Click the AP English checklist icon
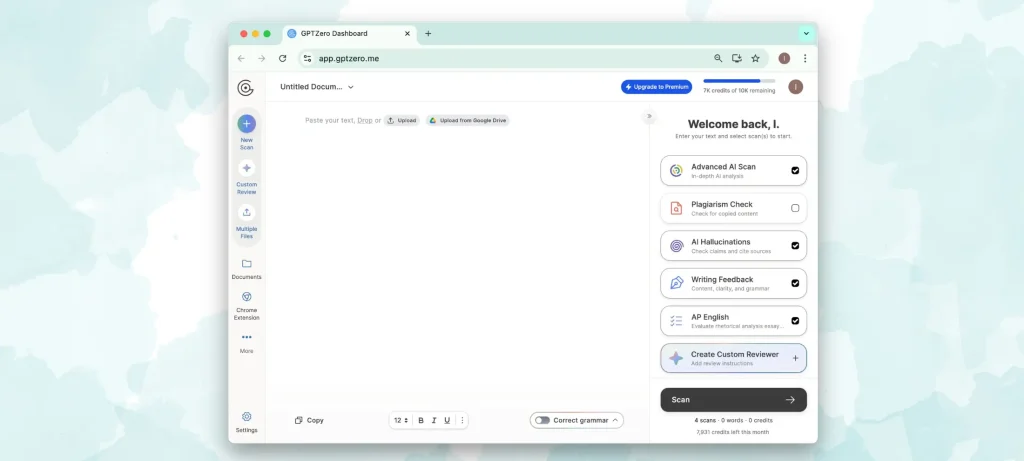 676,321
